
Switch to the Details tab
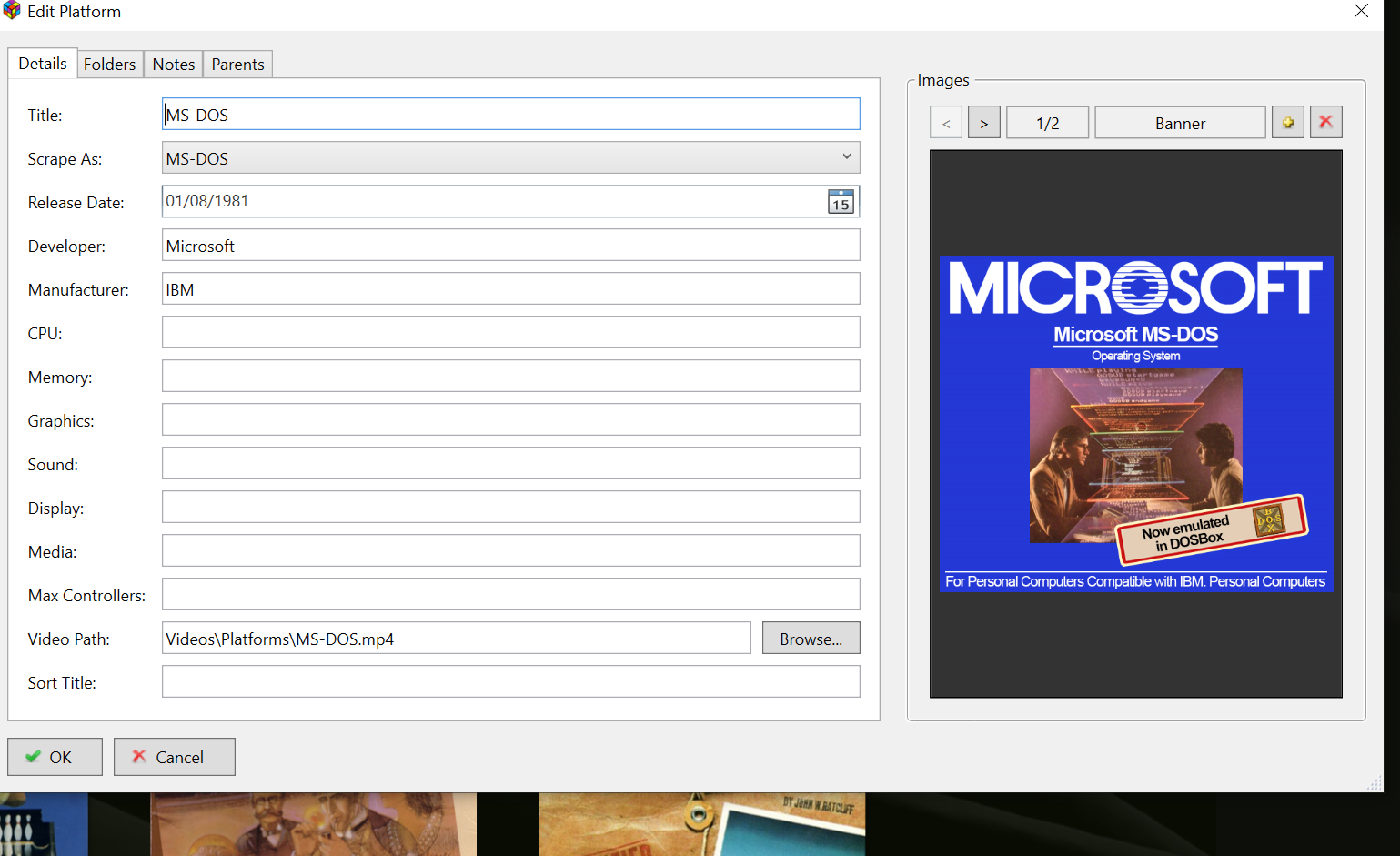[43, 64]
